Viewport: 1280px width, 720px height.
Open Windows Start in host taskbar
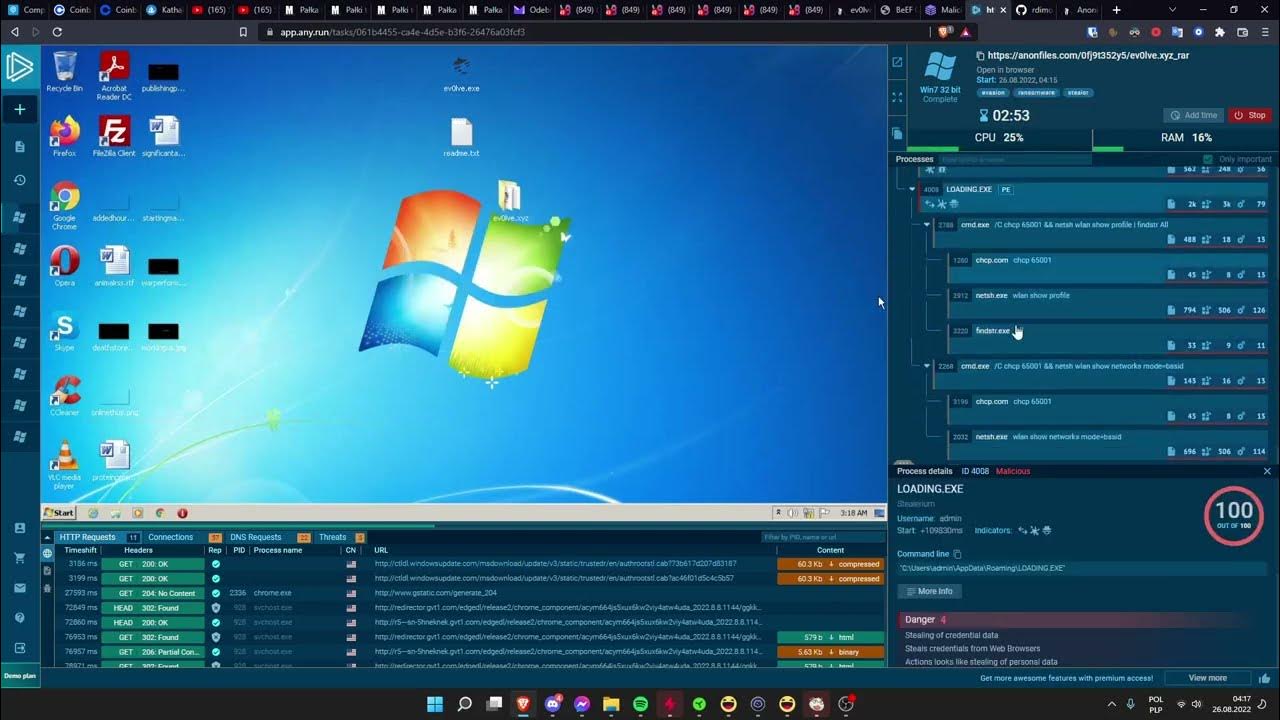435,704
